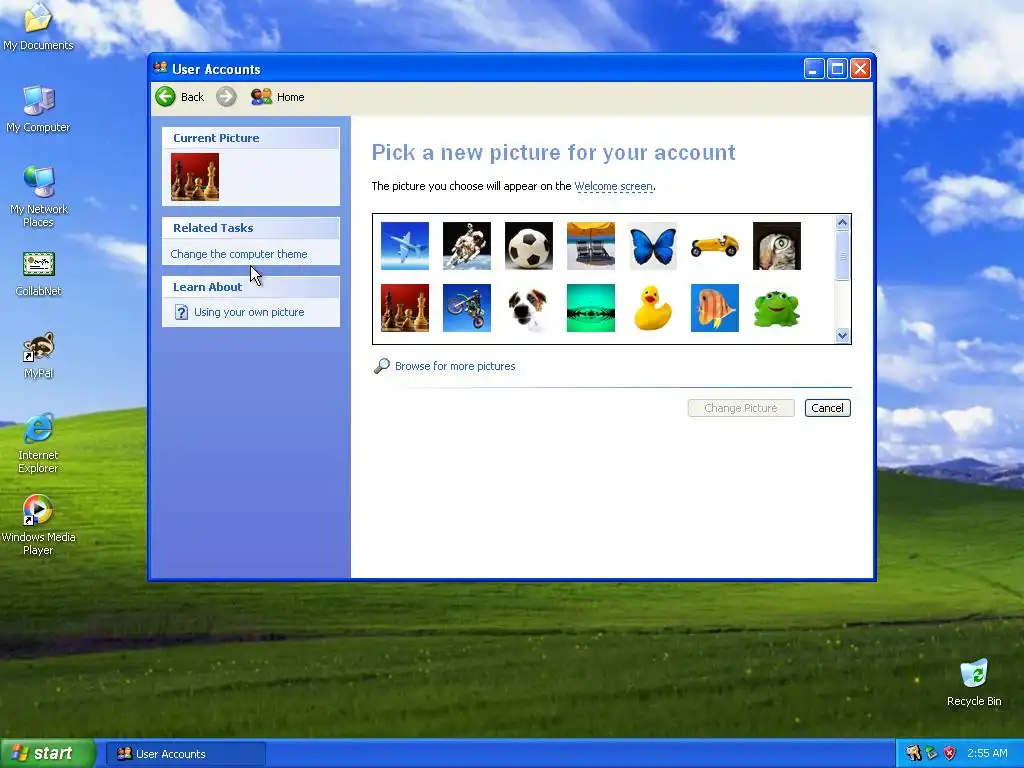Select the MyPal desktop shortcut

point(39,356)
